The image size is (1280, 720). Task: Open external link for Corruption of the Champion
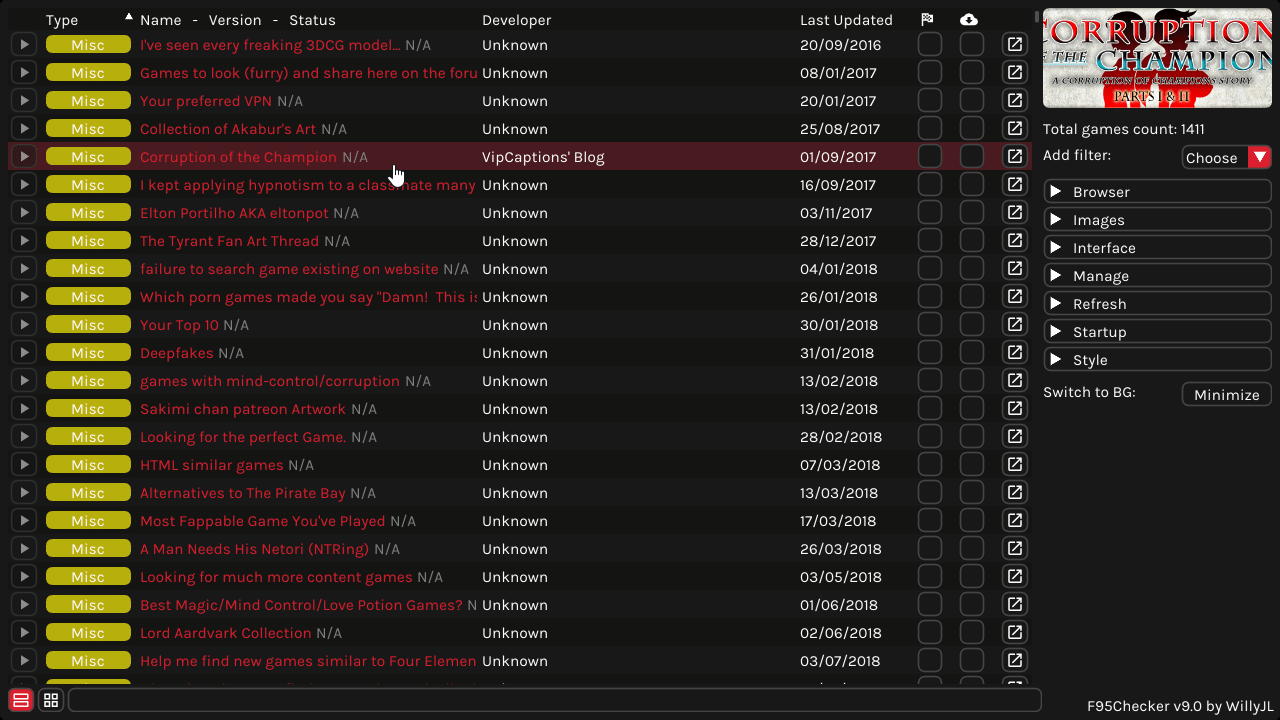tap(1015, 157)
